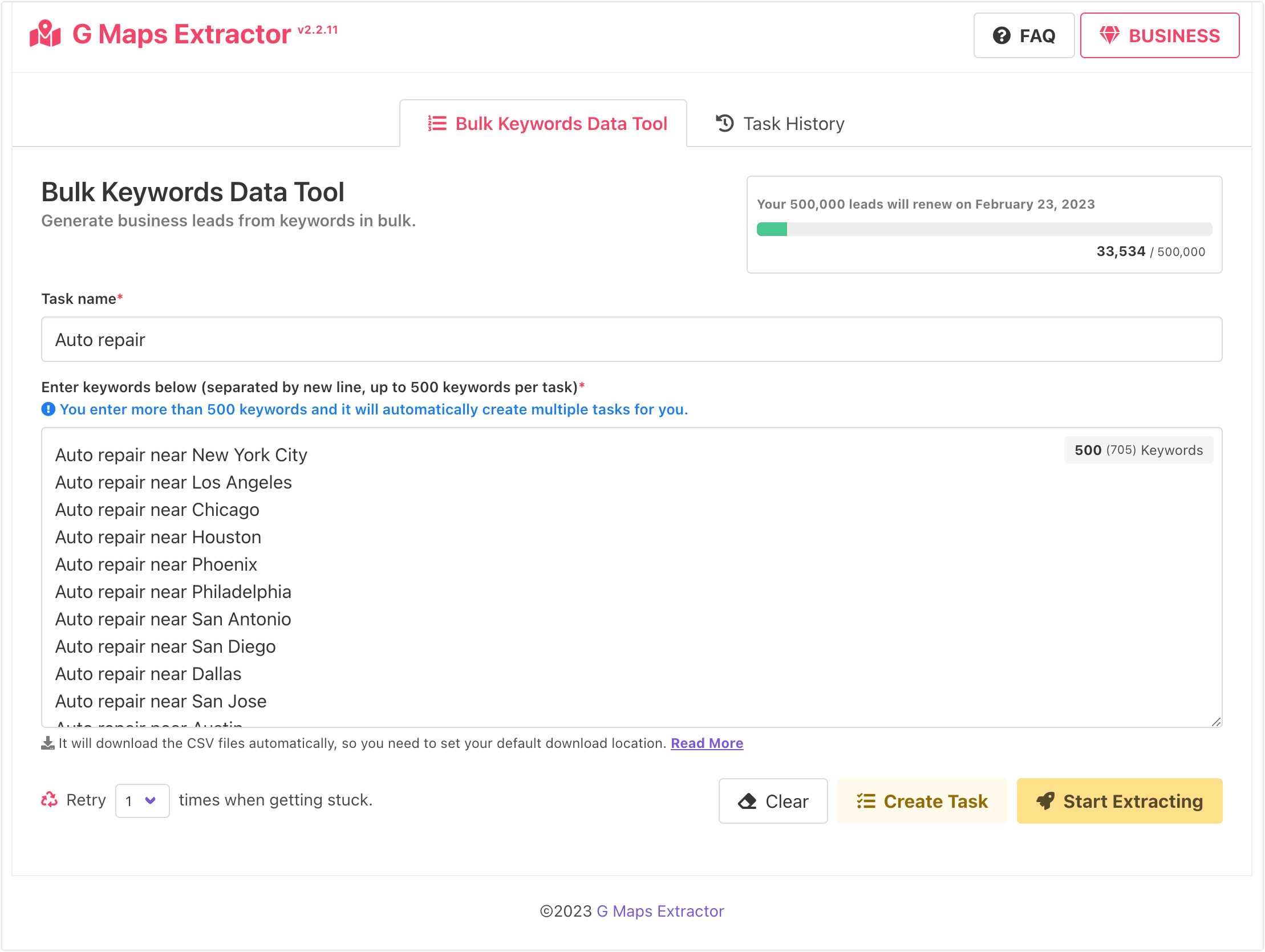The image size is (1265, 952).
Task: Click the rocket icon on Start Extracting
Action: click(1045, 801)
